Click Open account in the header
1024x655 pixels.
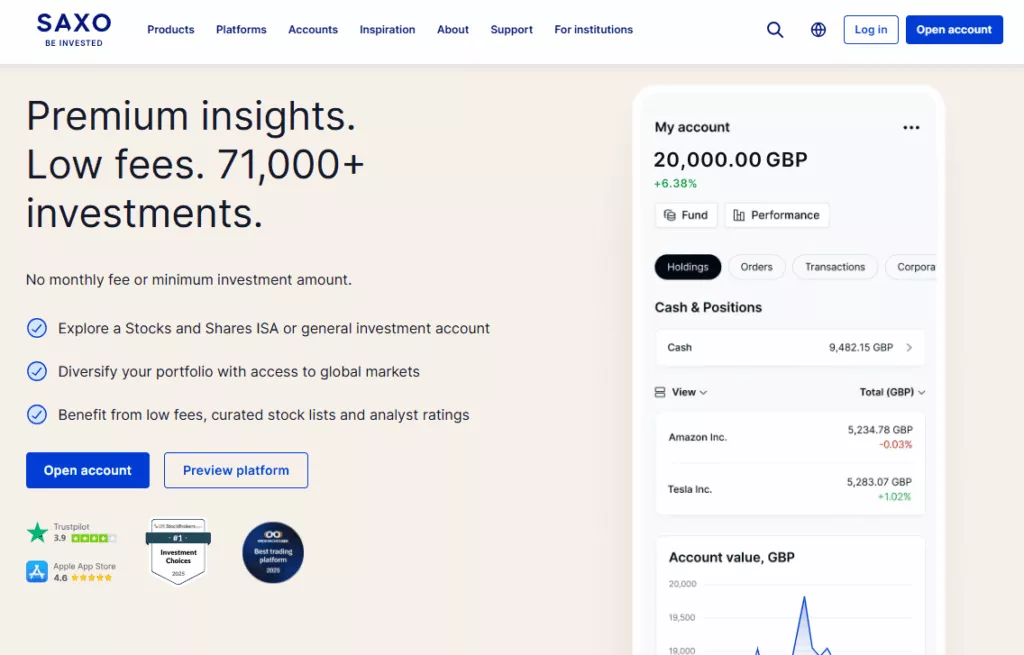953,29
